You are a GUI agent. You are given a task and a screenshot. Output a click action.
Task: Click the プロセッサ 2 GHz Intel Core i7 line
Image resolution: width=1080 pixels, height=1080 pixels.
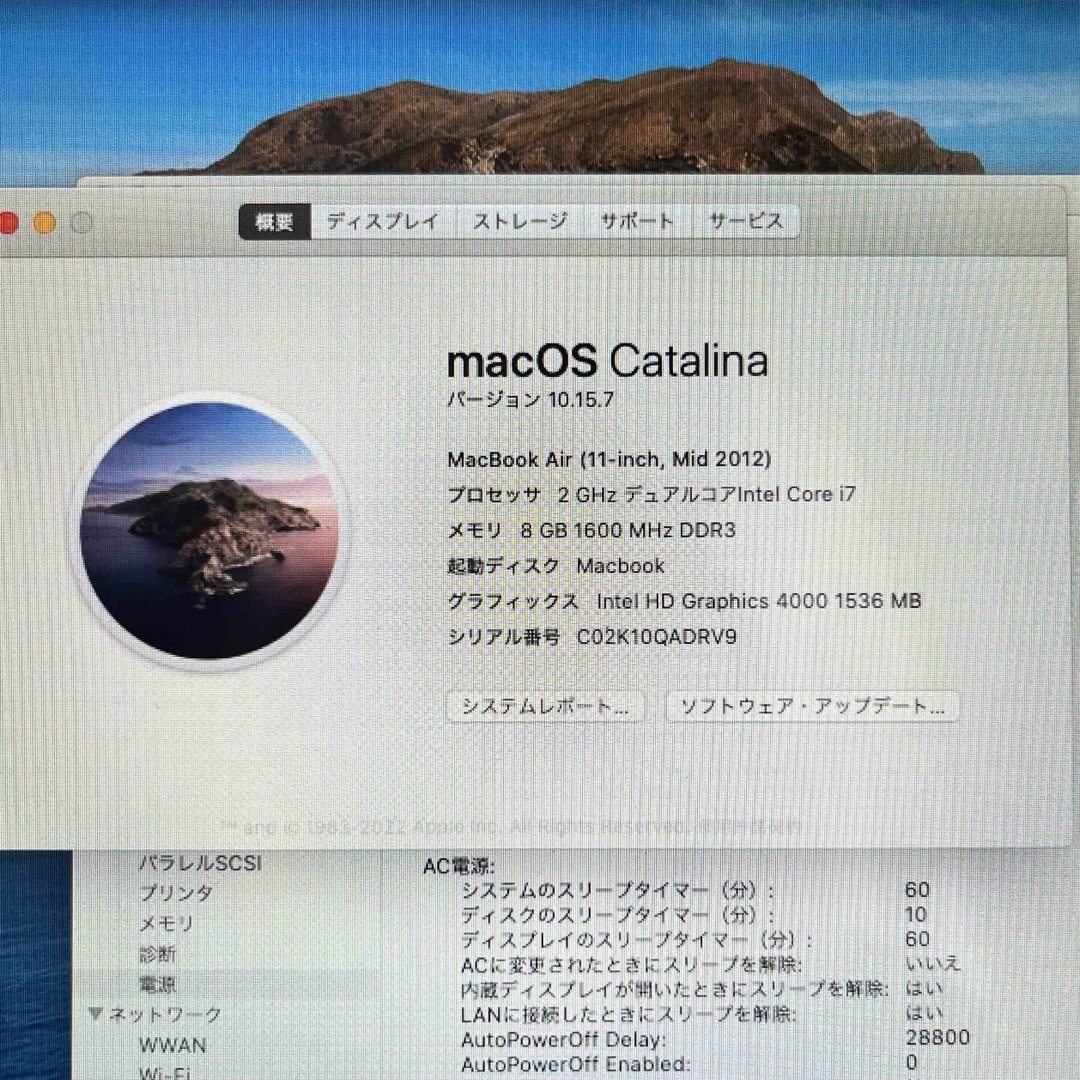pyautogui.click(x=652, y=495)
